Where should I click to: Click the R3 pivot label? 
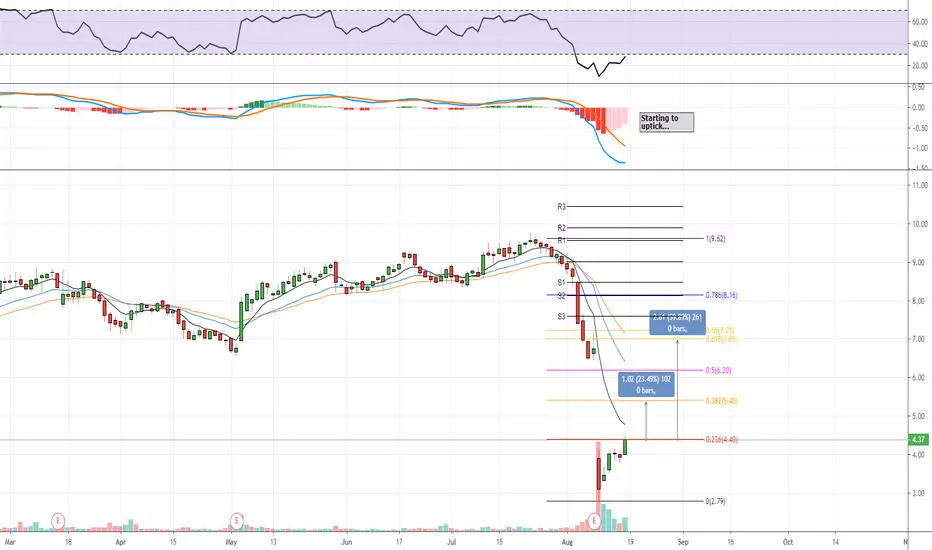pos(562,207)
